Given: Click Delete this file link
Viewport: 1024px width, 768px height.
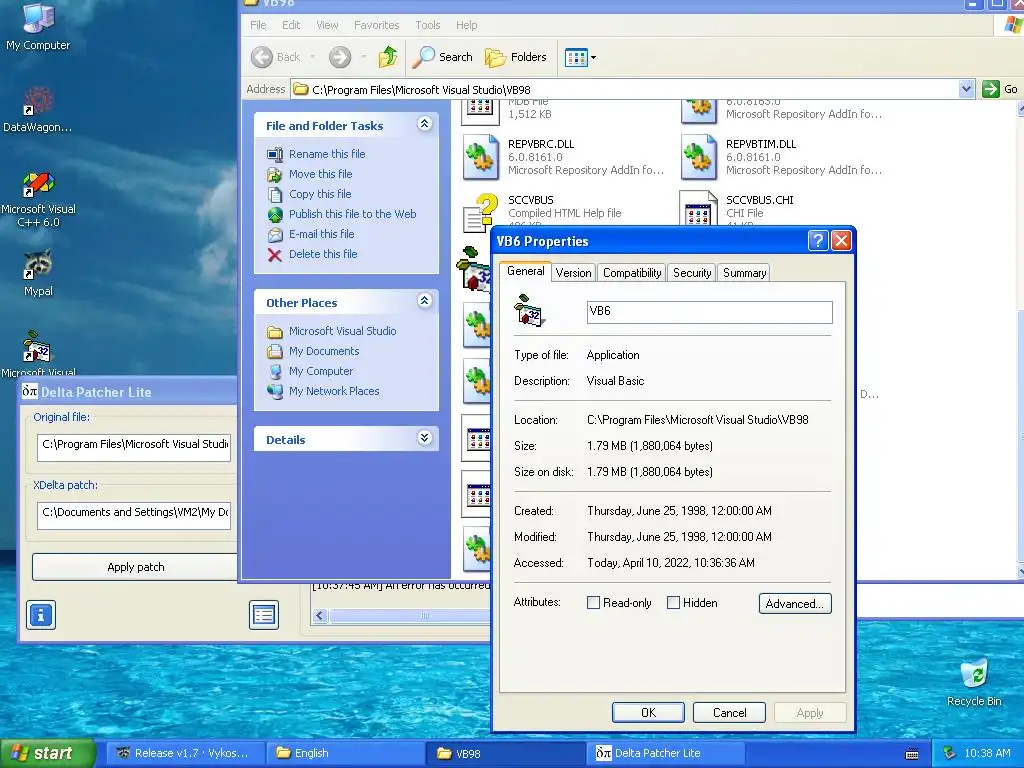Looking at the screenshot, I should (x=323, y=254).
